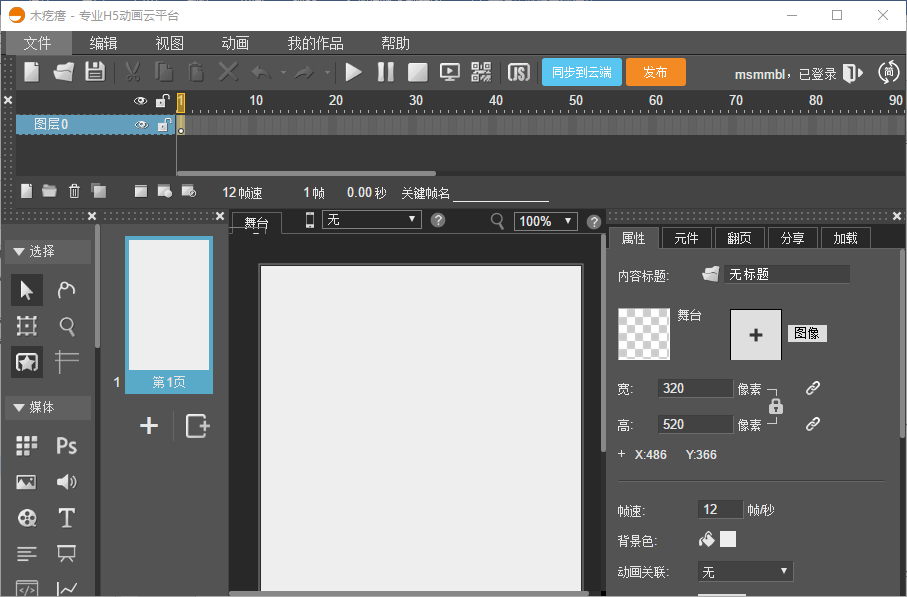Viewport: 907px width, 597px height.
Task: Click the 发布 publish button
Action: coord(655,72)
